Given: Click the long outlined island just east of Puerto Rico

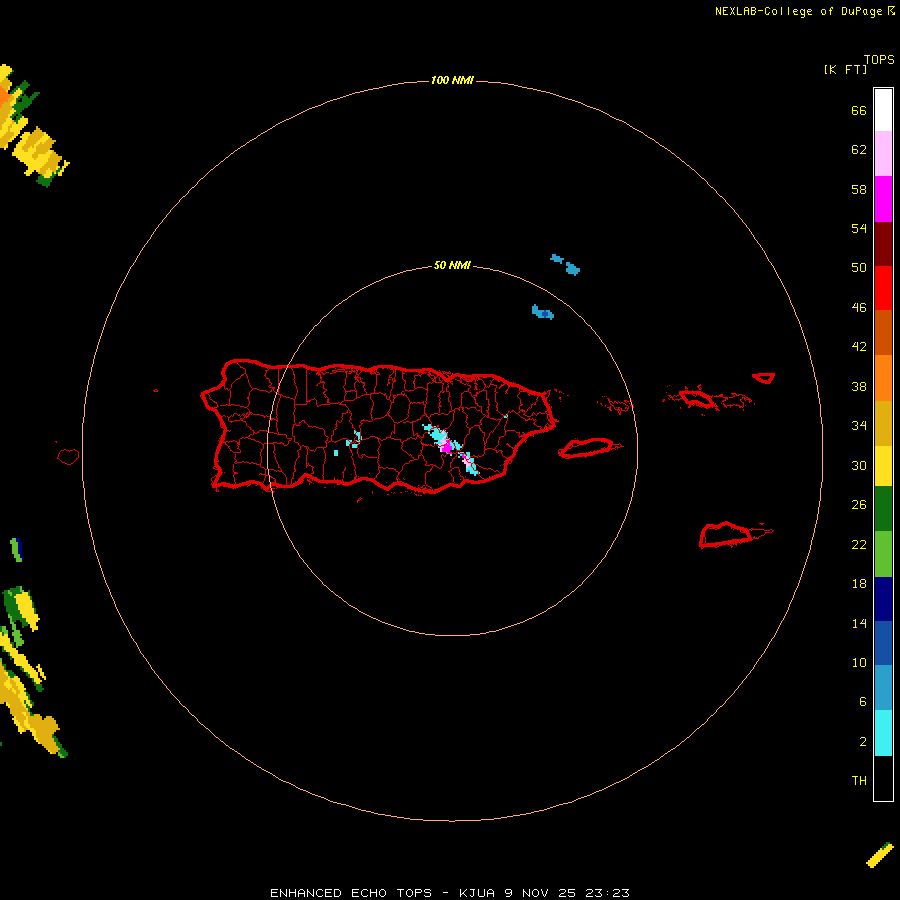Looking at the screenshot, I should [x=587, y=448].
